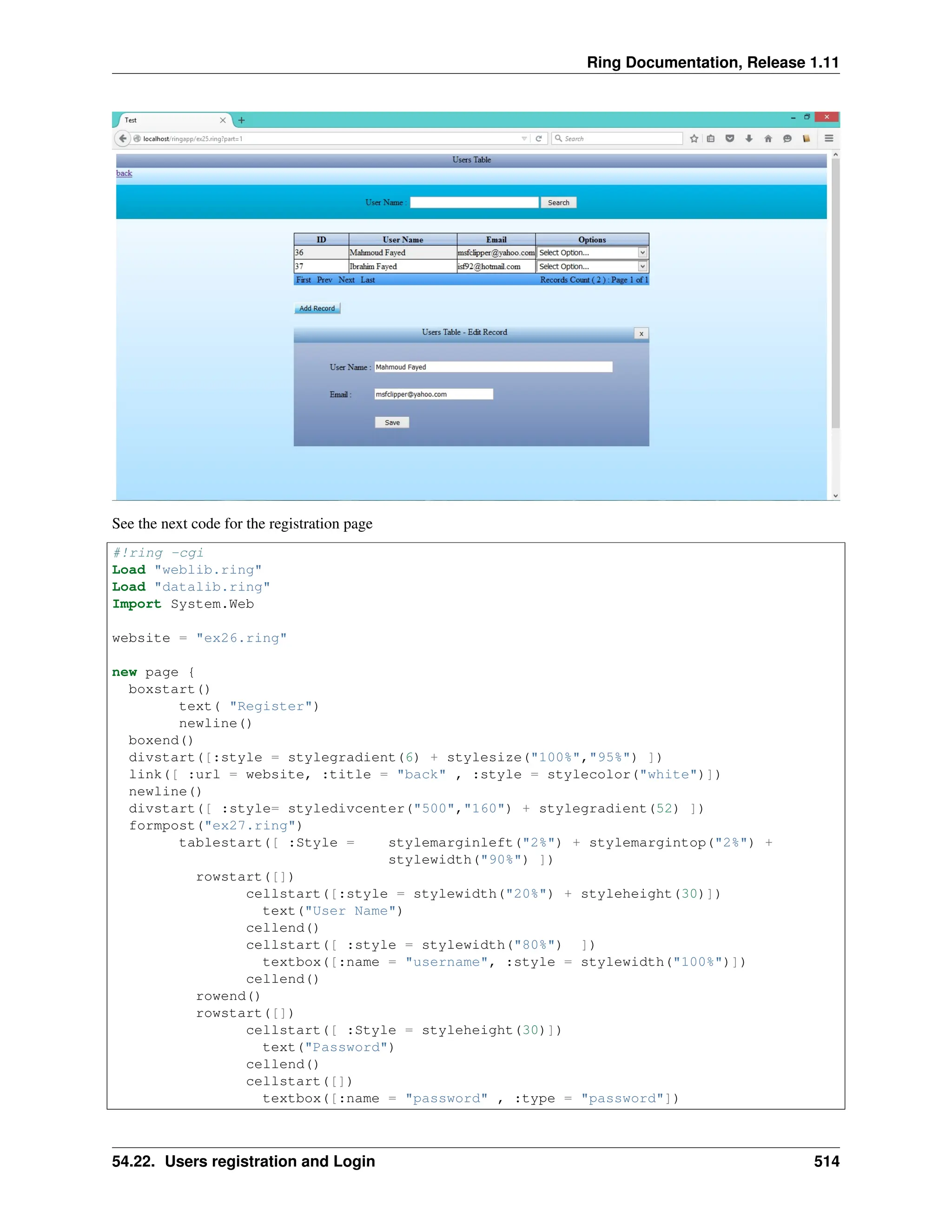The height and width of the screenshot is (1232, 952).
Task: Click the Email field in Edit Record
Action: coord(433,394)
